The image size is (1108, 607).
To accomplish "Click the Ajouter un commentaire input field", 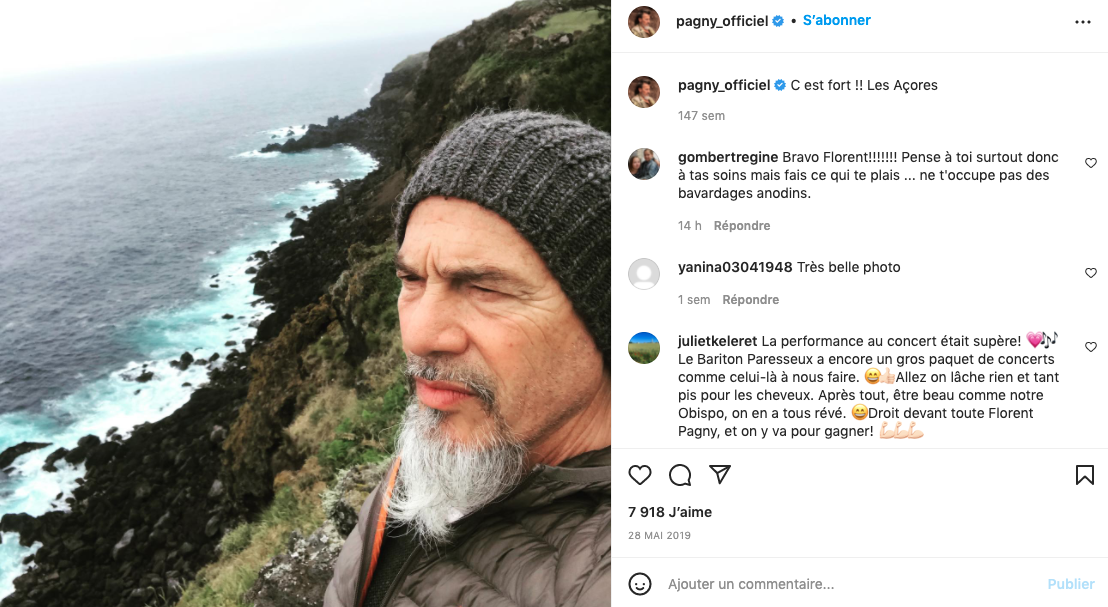I will point(760,584).
